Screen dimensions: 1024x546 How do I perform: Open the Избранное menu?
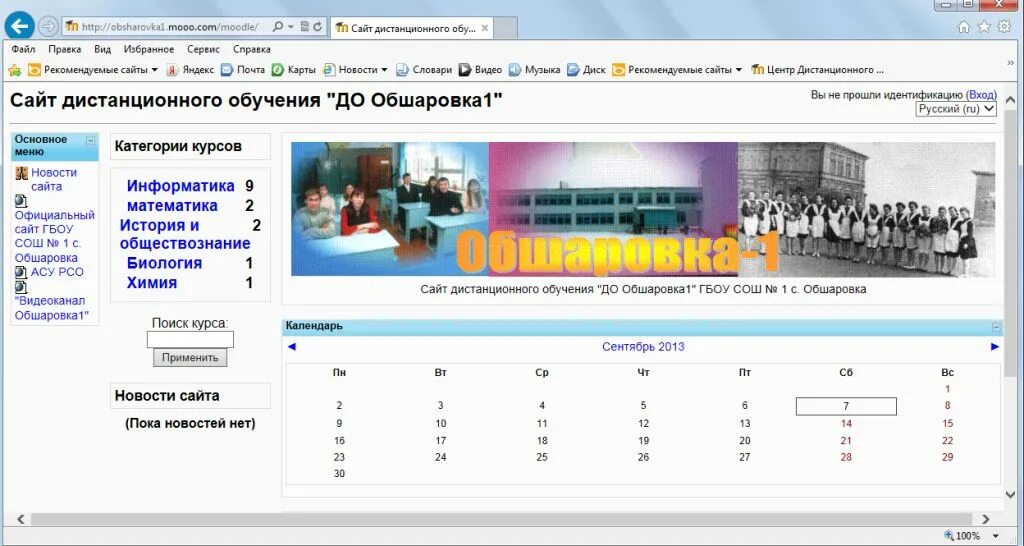(x=149, y=50)
